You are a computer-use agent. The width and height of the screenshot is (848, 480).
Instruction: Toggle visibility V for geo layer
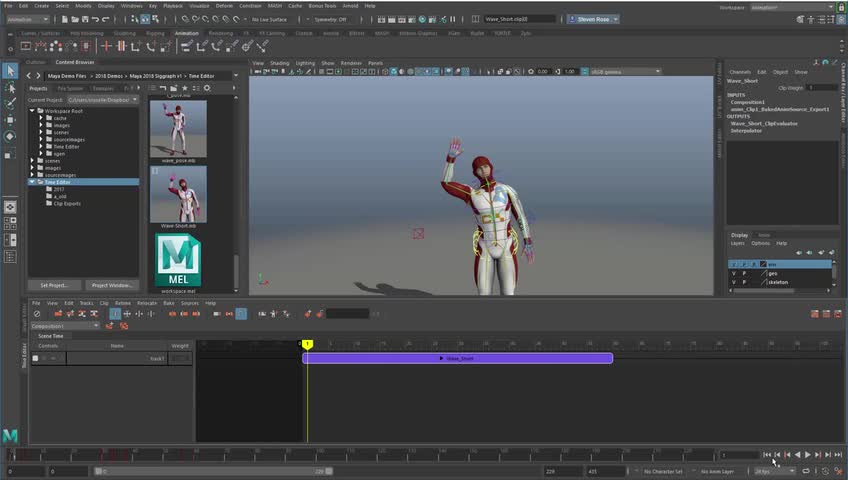coord(733,273)
